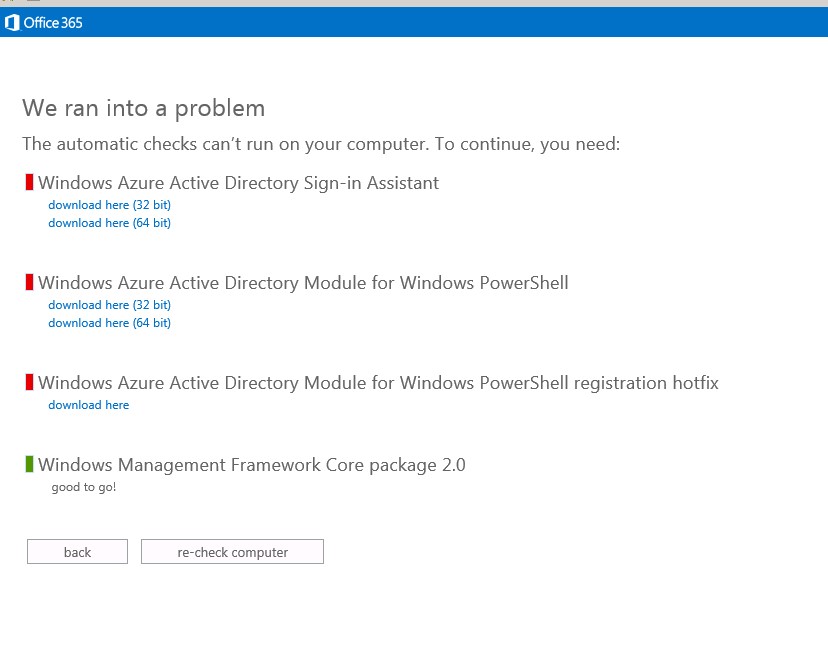Click the Office 365 logo icon
Image resolution: width=828 pixels, height=658 pixels.
[x=12, y=23]
